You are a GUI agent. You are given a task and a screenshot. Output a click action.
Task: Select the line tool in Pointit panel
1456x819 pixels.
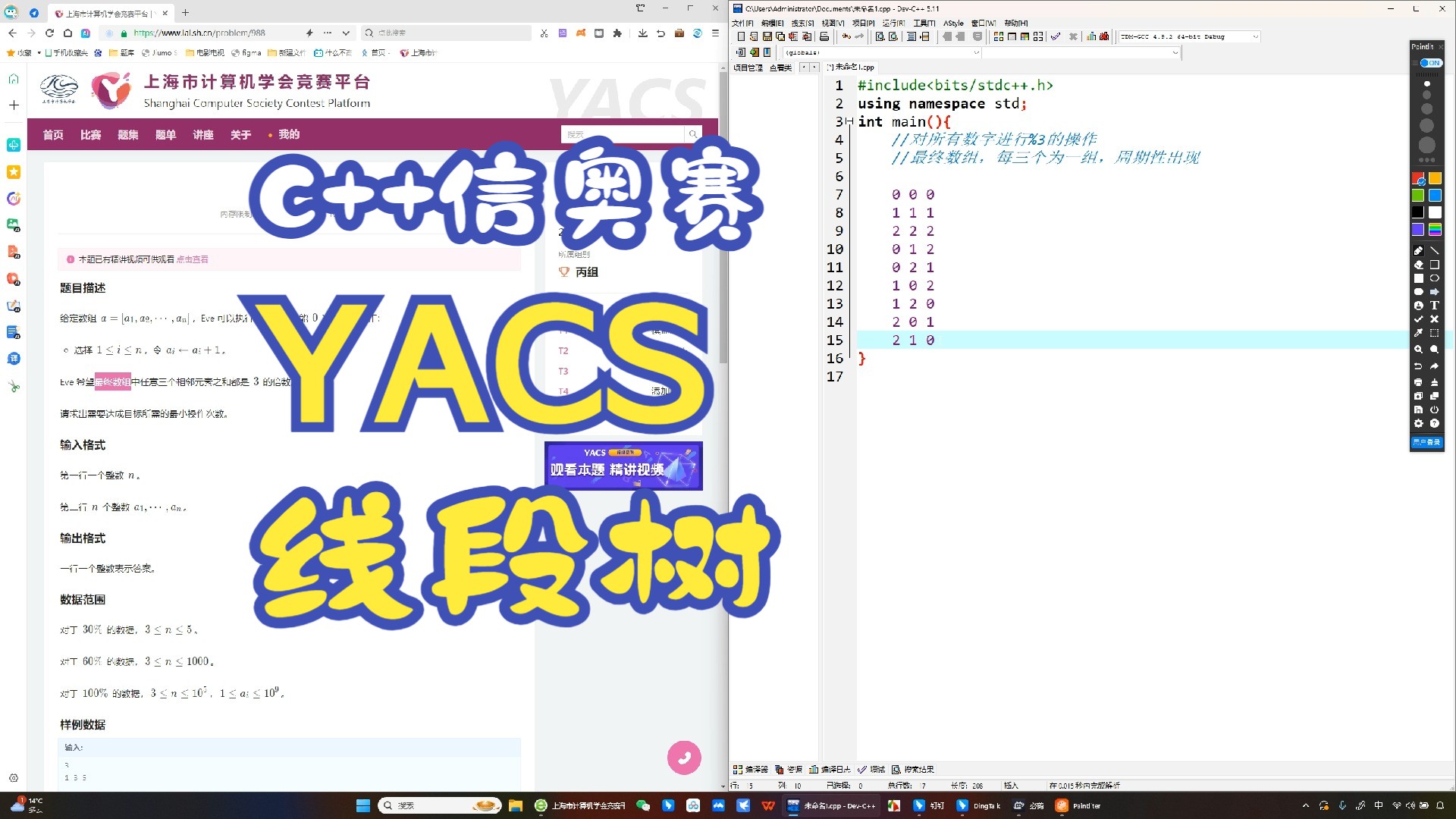(1434, 251)
